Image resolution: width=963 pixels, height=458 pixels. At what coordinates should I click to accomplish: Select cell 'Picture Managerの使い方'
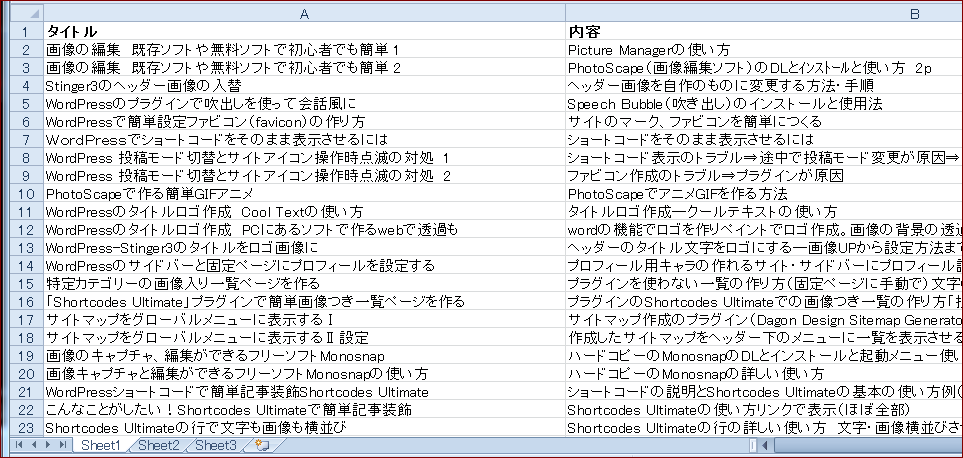click(764, 49)
